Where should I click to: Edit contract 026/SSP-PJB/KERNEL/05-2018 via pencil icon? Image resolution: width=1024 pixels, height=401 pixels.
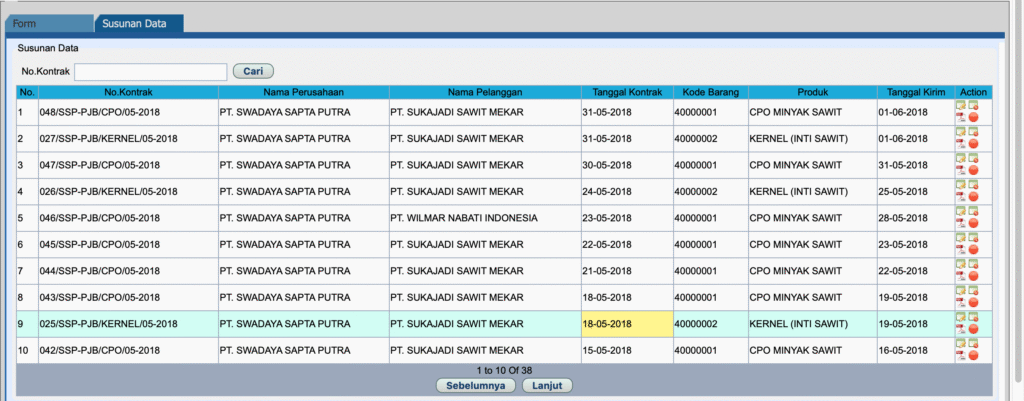pyautogui.click(x=961, y=185)
